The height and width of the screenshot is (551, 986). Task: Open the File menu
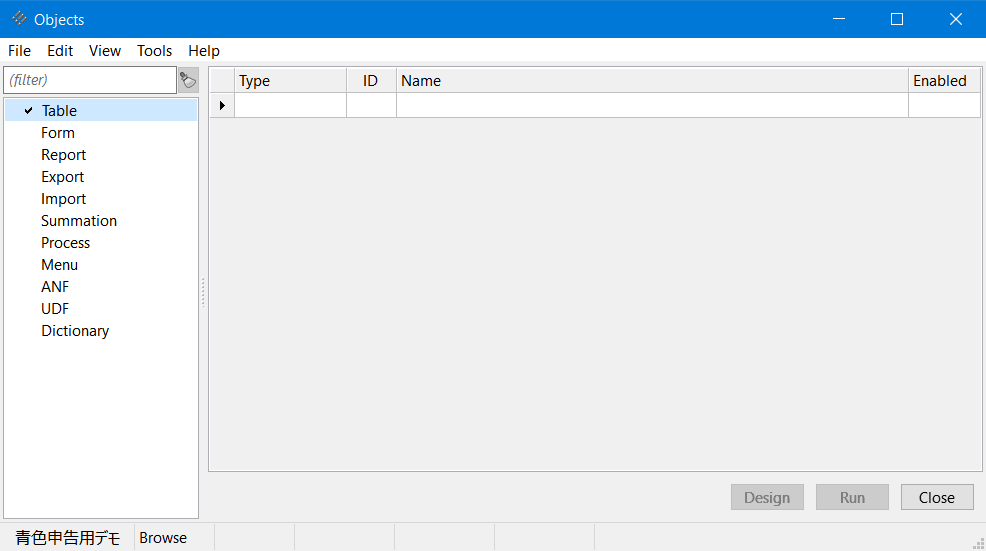click(x=19, y=51)
